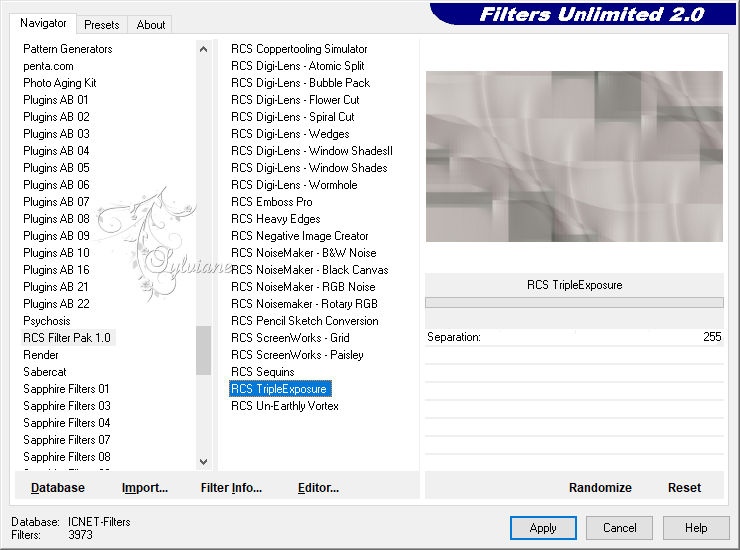Choose RCS ScreenWorks - Paisley filter
The width and height of the screenshot is (740, 550).
297,355
